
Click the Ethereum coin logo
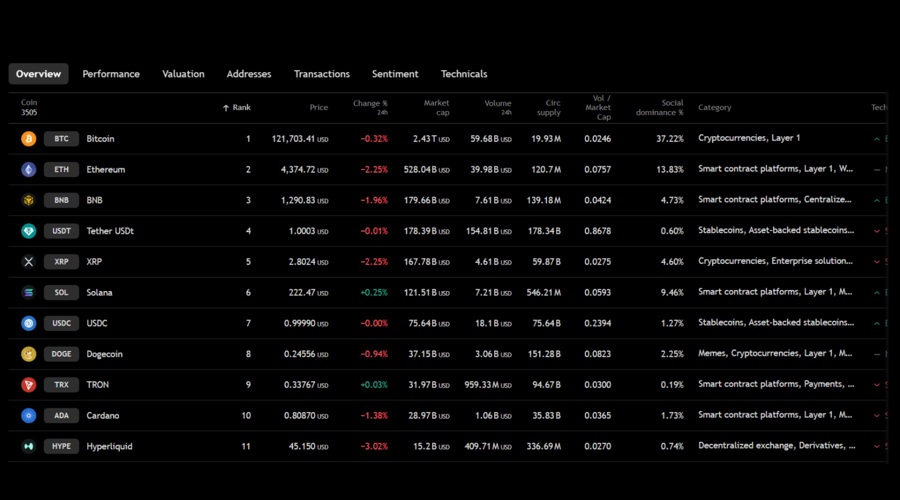click(x=29, y=169)
